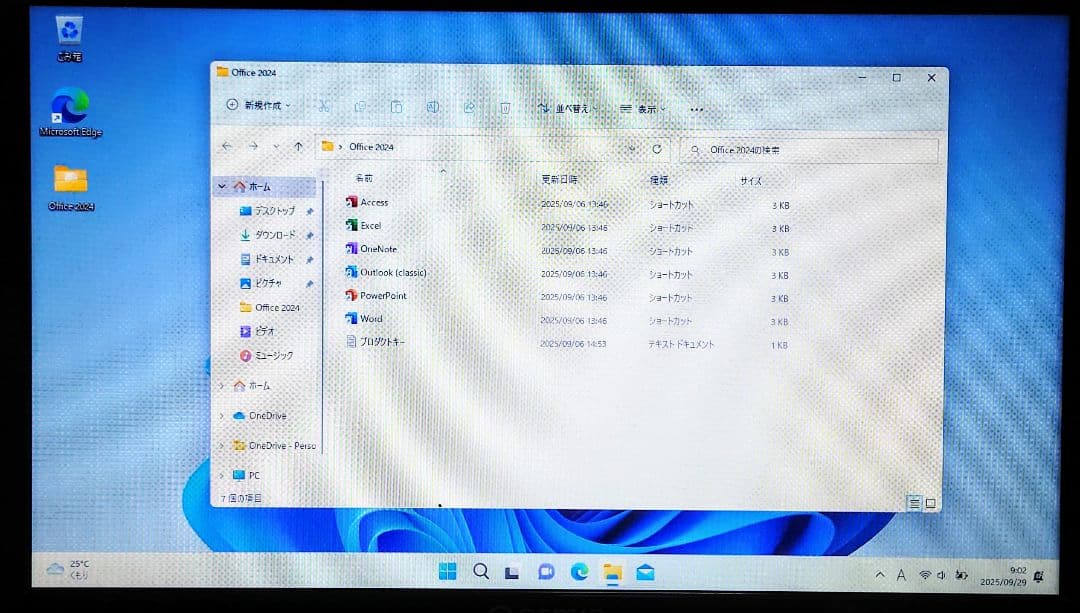
Task: Click the refresh icon in the address bar
Action: coord(658,146)
